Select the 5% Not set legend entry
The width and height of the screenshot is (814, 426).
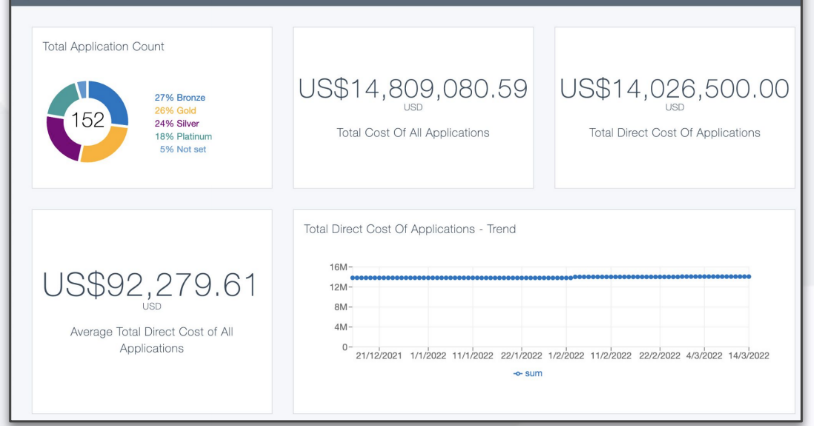coord(182,149)
